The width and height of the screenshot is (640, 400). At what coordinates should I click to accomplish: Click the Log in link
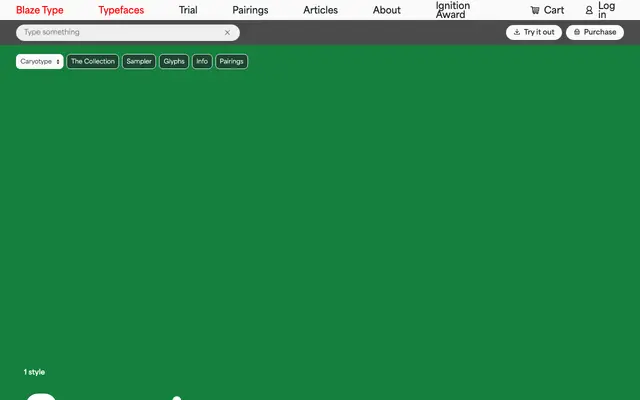pos(607,10)
